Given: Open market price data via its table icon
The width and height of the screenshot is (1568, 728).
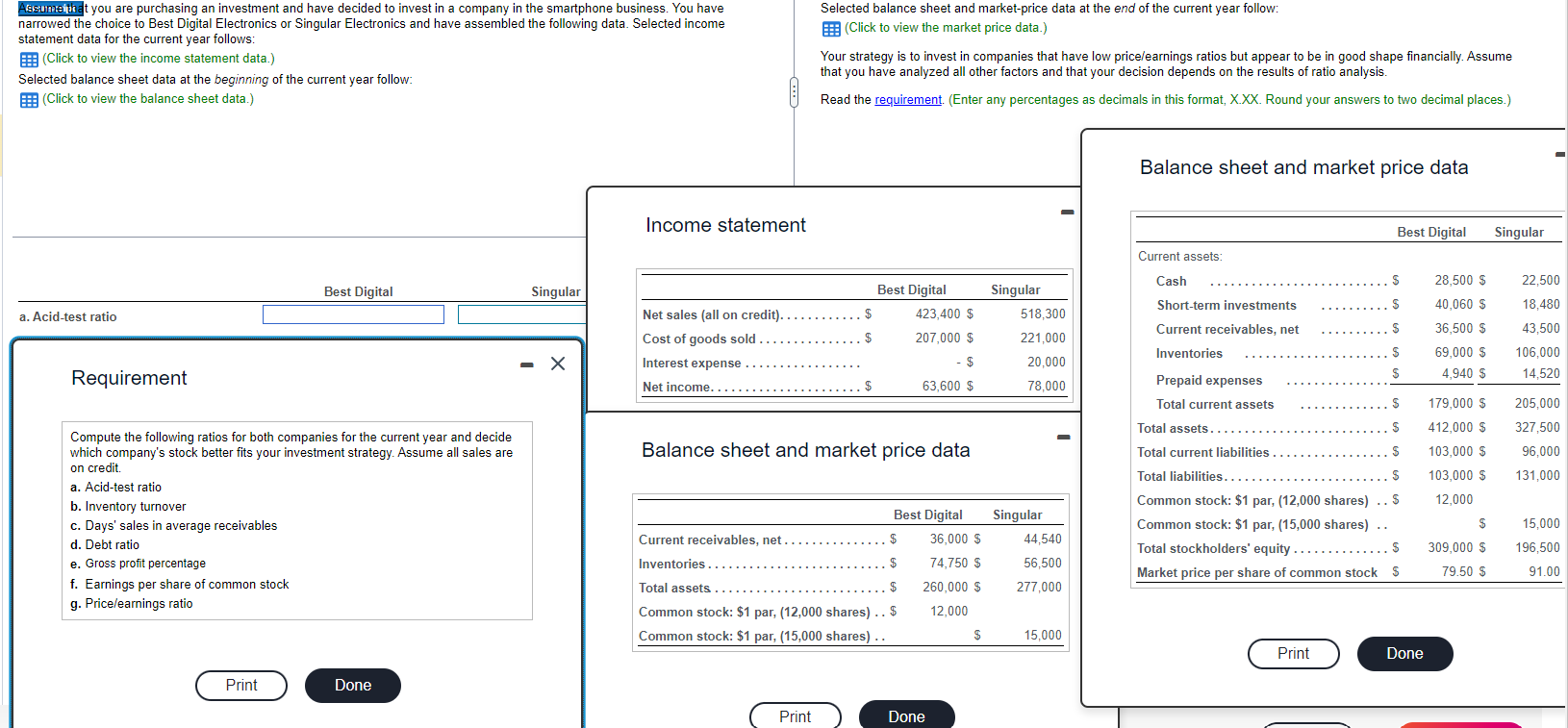Looking at the screenshot, I should tap(831, 29).
